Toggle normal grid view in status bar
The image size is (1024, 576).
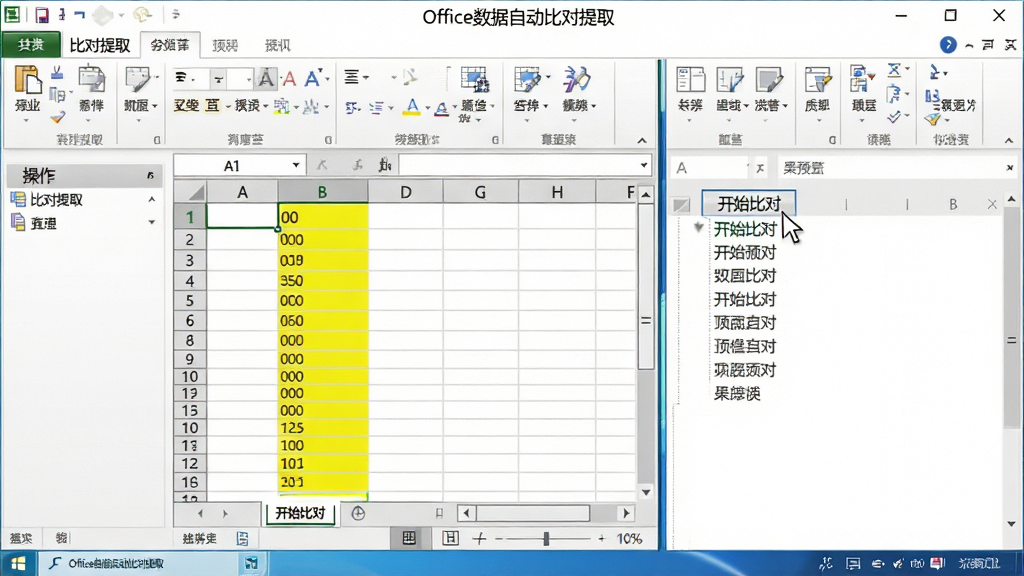[x=409, y=538]
